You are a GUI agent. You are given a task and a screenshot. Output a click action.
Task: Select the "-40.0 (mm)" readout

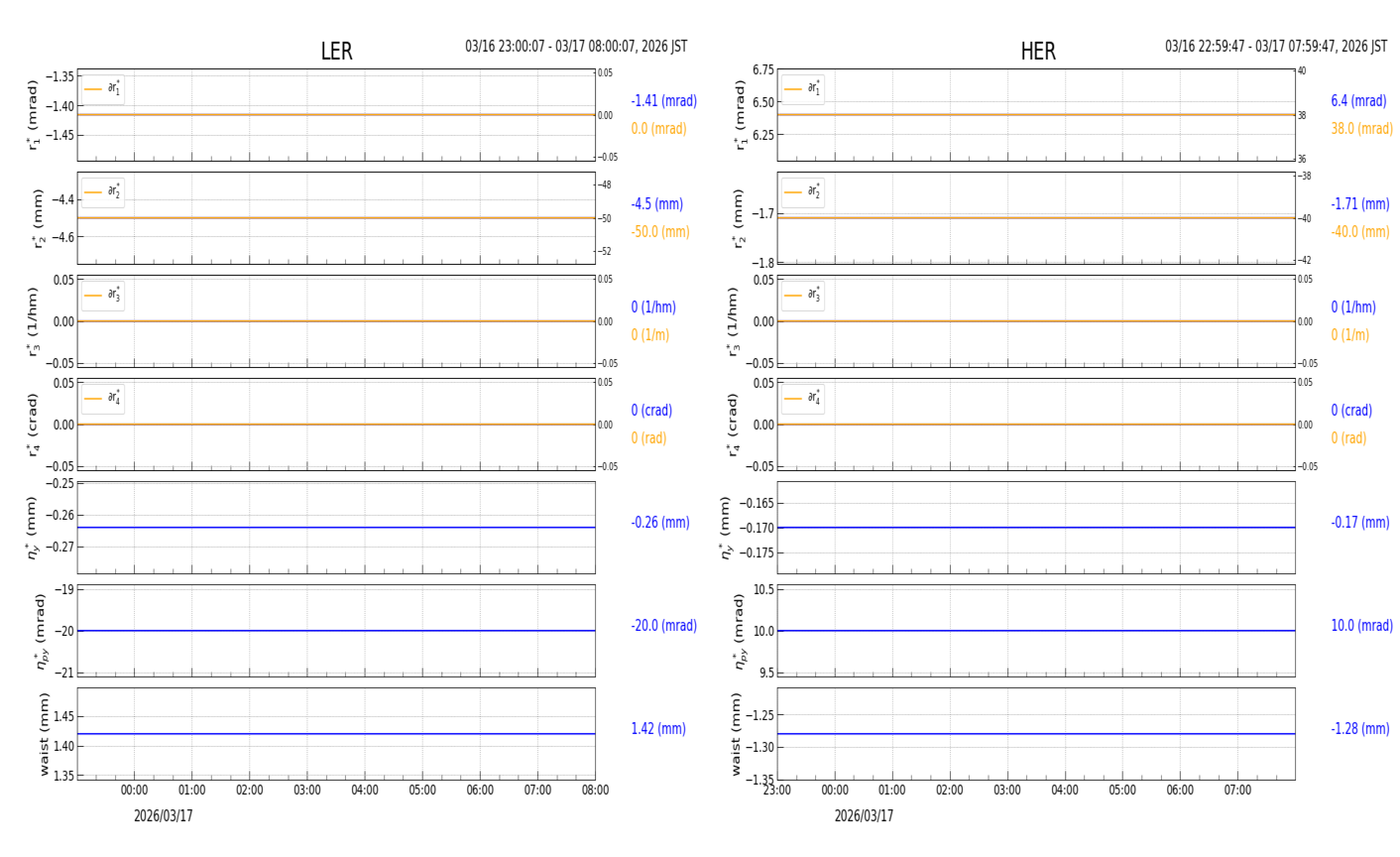click(x=1360, y=232)
